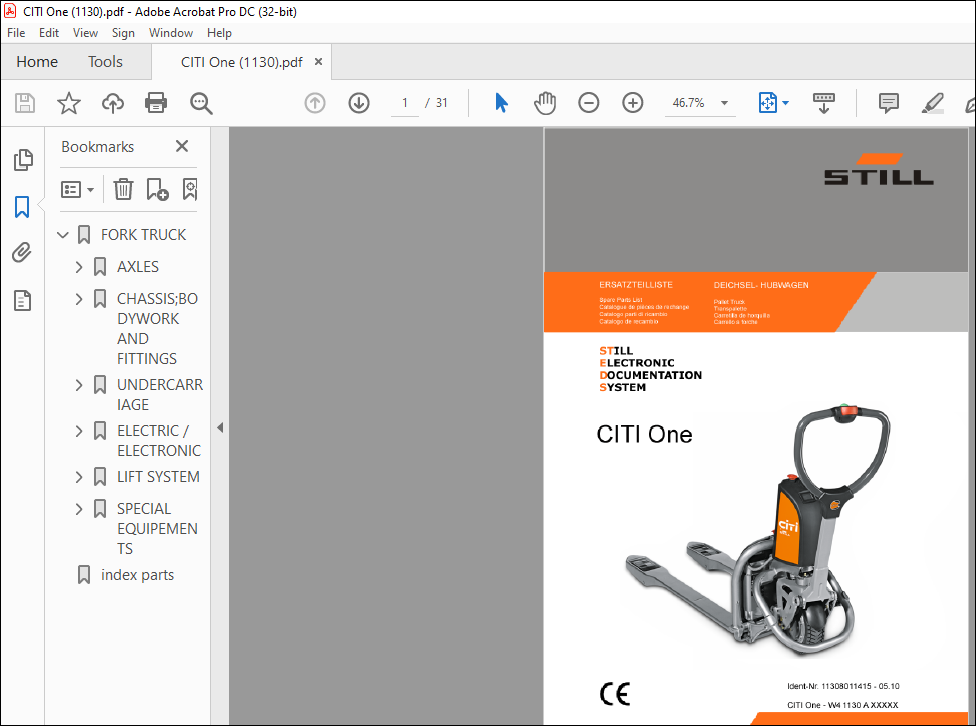Expand the CHASSIS;BODYWORK AND FITTINGS bookmark
The height and width of the screenshot is (726, 976).
(x=79, y=299)
